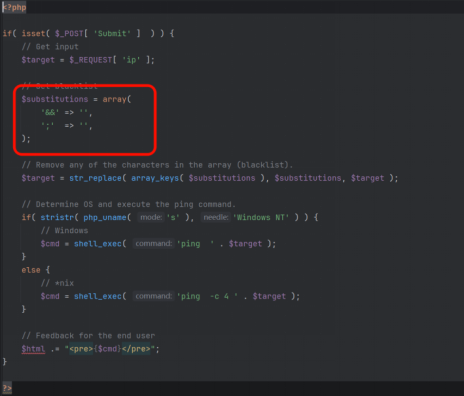
Task: Click $target at end of str_replace line
Action: (367, 178)
